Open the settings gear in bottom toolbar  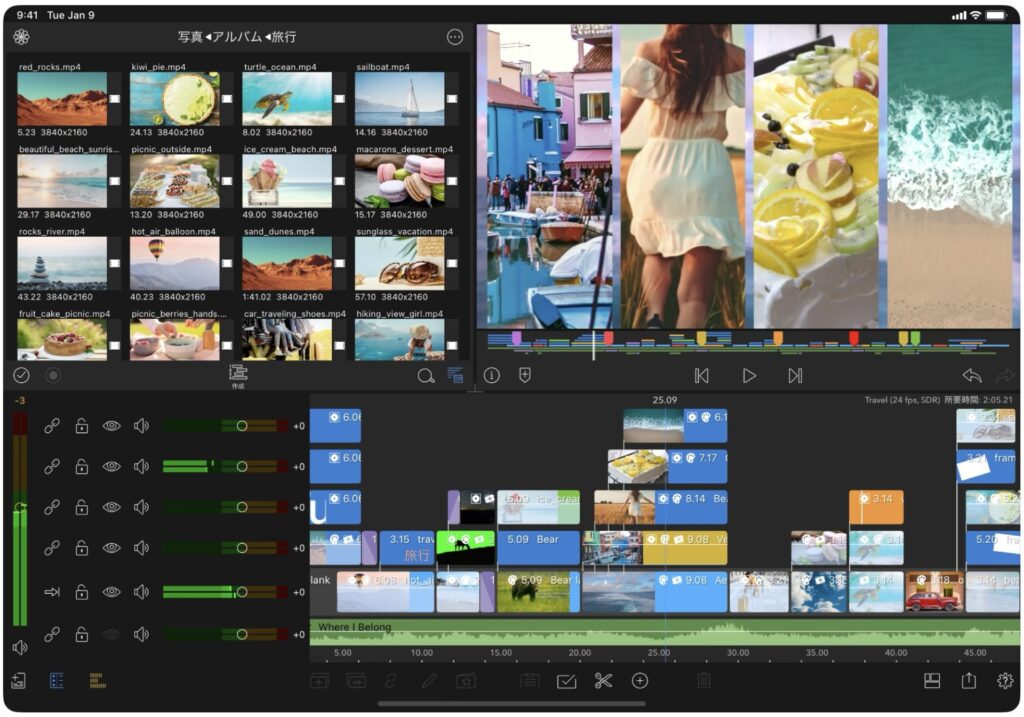1005,681
